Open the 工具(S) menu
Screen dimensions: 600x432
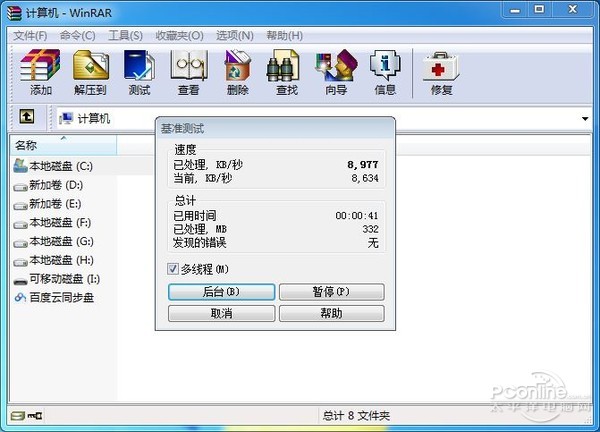[126, 36]
